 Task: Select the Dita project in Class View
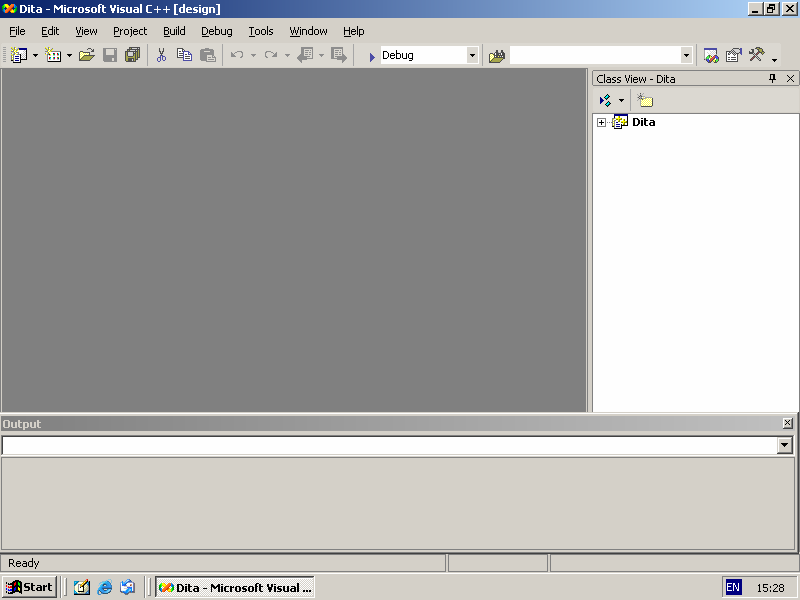click(x=643, y=122)
